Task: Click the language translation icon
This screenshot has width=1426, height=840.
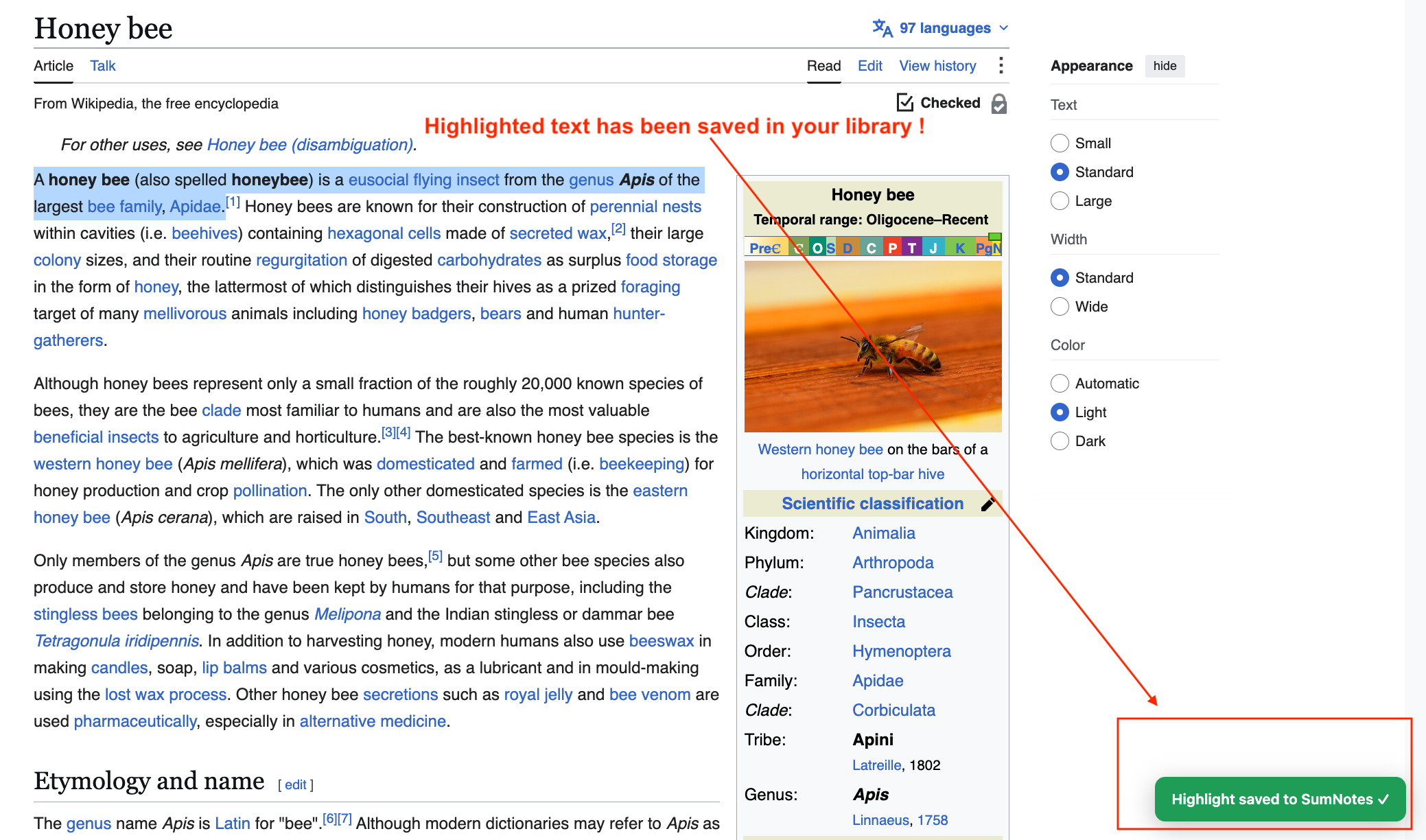Action: (x=883, y=28)
